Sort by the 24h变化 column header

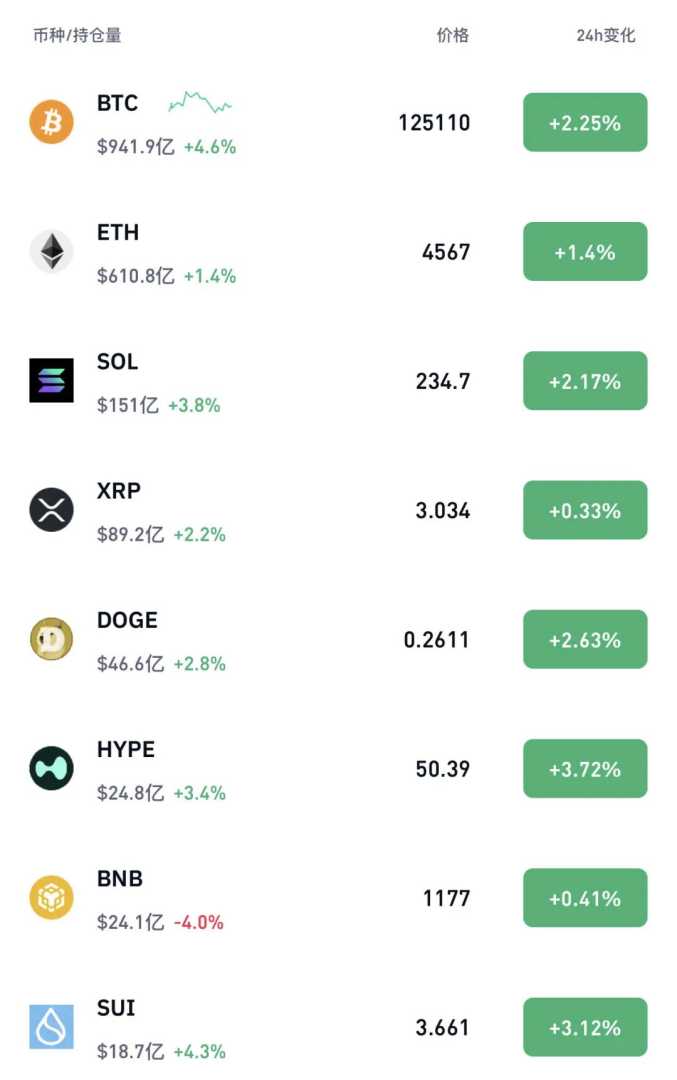tap(605, 36)
